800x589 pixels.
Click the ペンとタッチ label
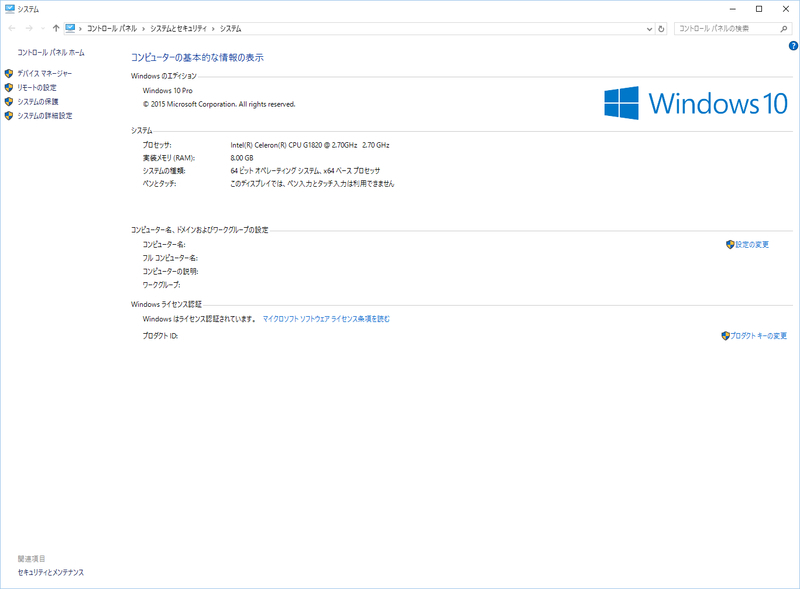pyautogui.click(x=159, y=184)
